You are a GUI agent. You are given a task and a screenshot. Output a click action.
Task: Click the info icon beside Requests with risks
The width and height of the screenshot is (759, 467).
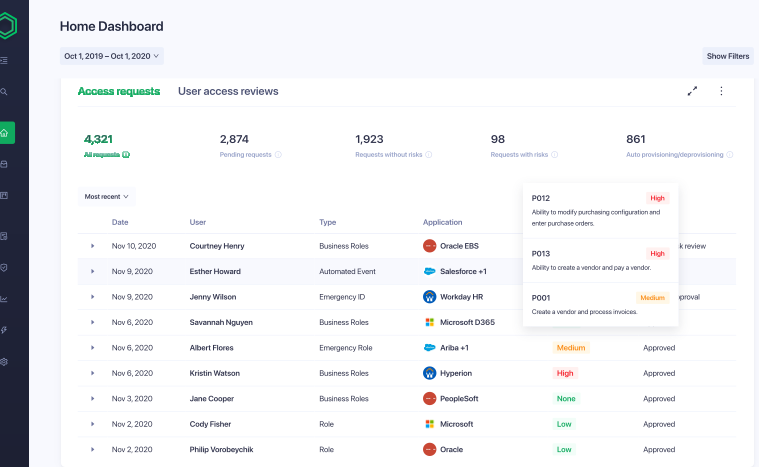coord(555,155)
